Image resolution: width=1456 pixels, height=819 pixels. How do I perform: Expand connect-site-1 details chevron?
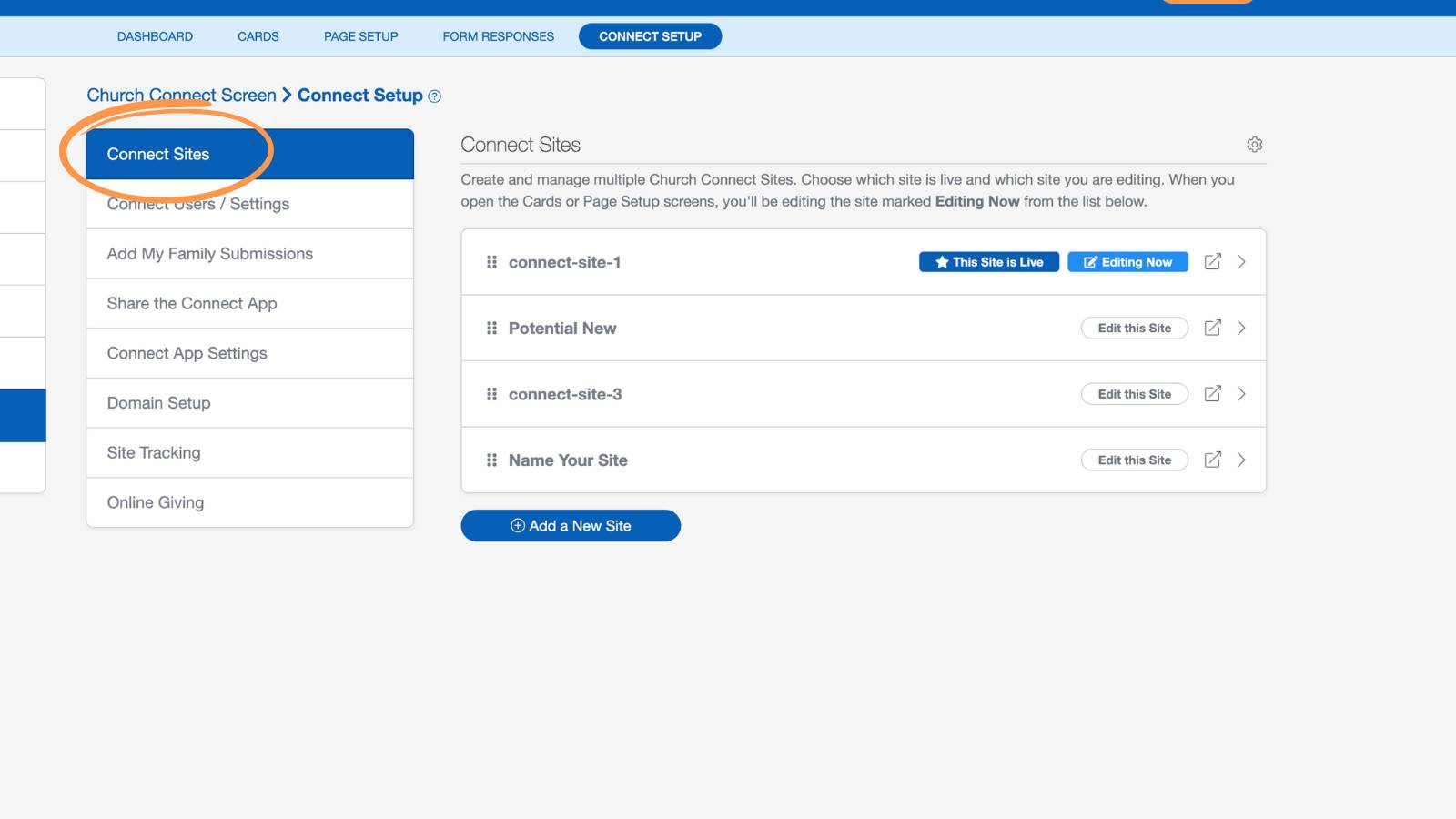tap(1241, 262)
